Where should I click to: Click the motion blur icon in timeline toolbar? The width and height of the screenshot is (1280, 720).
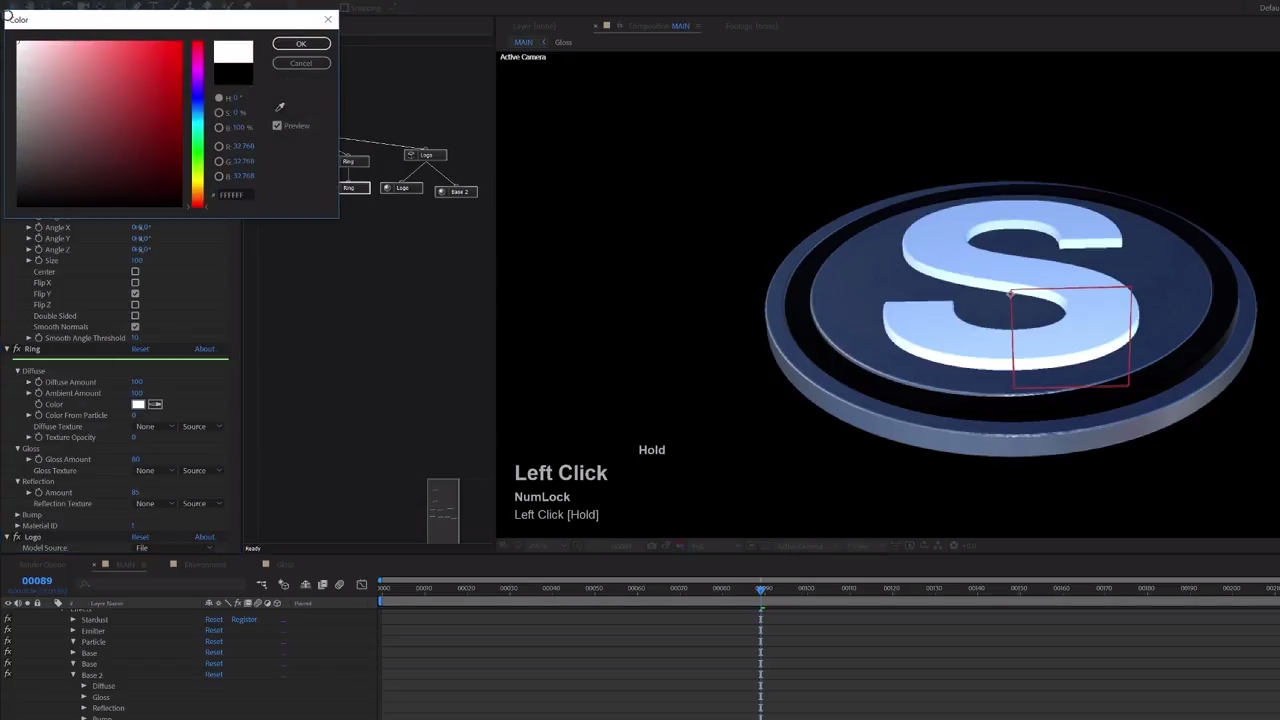pyautogui.click(x=339, y=585)
